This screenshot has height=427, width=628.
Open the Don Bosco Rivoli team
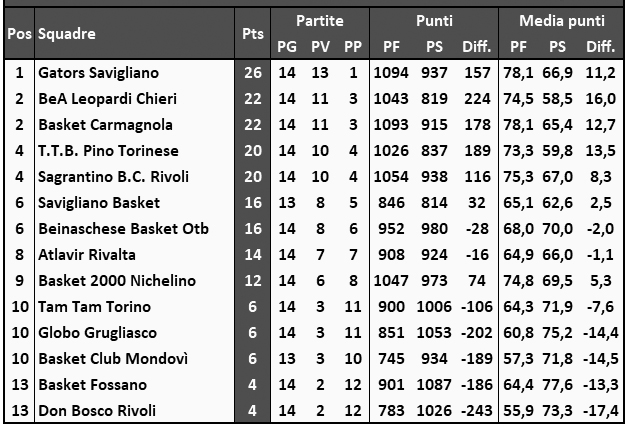pos(97,411)
